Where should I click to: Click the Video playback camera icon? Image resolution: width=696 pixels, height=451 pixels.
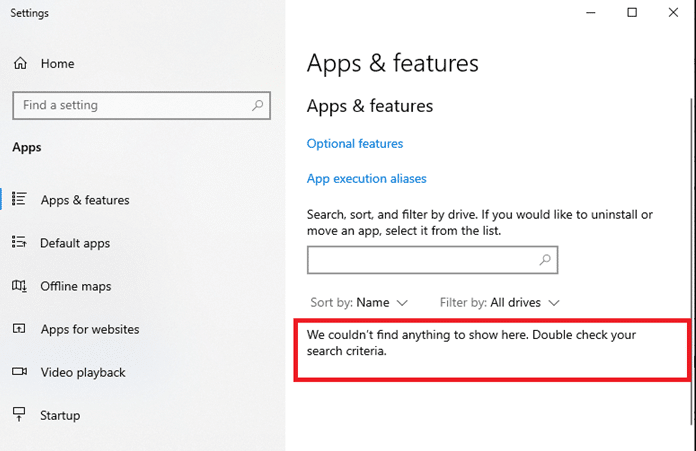[19, 372]
